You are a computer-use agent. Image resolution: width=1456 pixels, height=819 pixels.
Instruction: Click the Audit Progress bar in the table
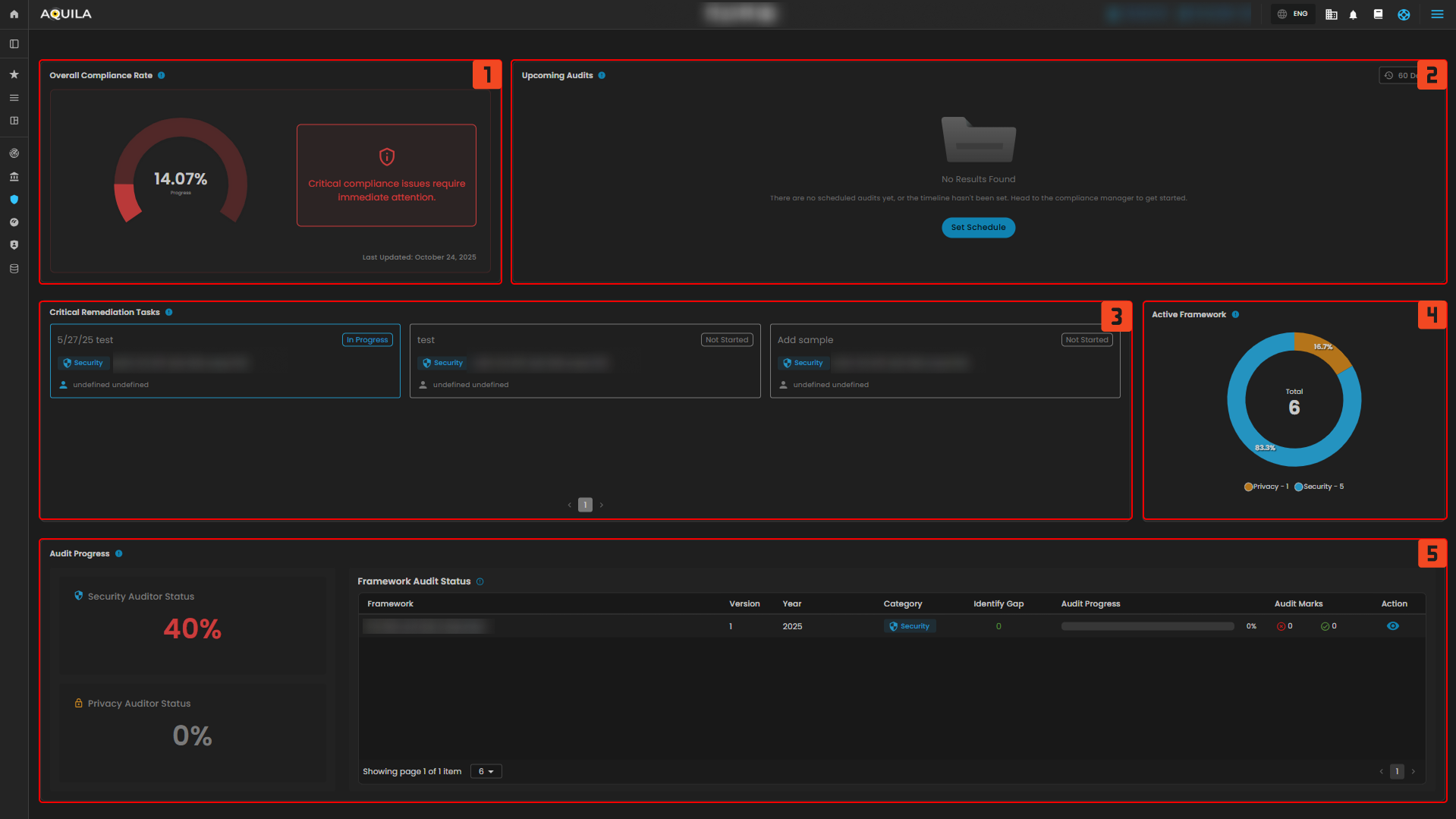click(1147, 626)
